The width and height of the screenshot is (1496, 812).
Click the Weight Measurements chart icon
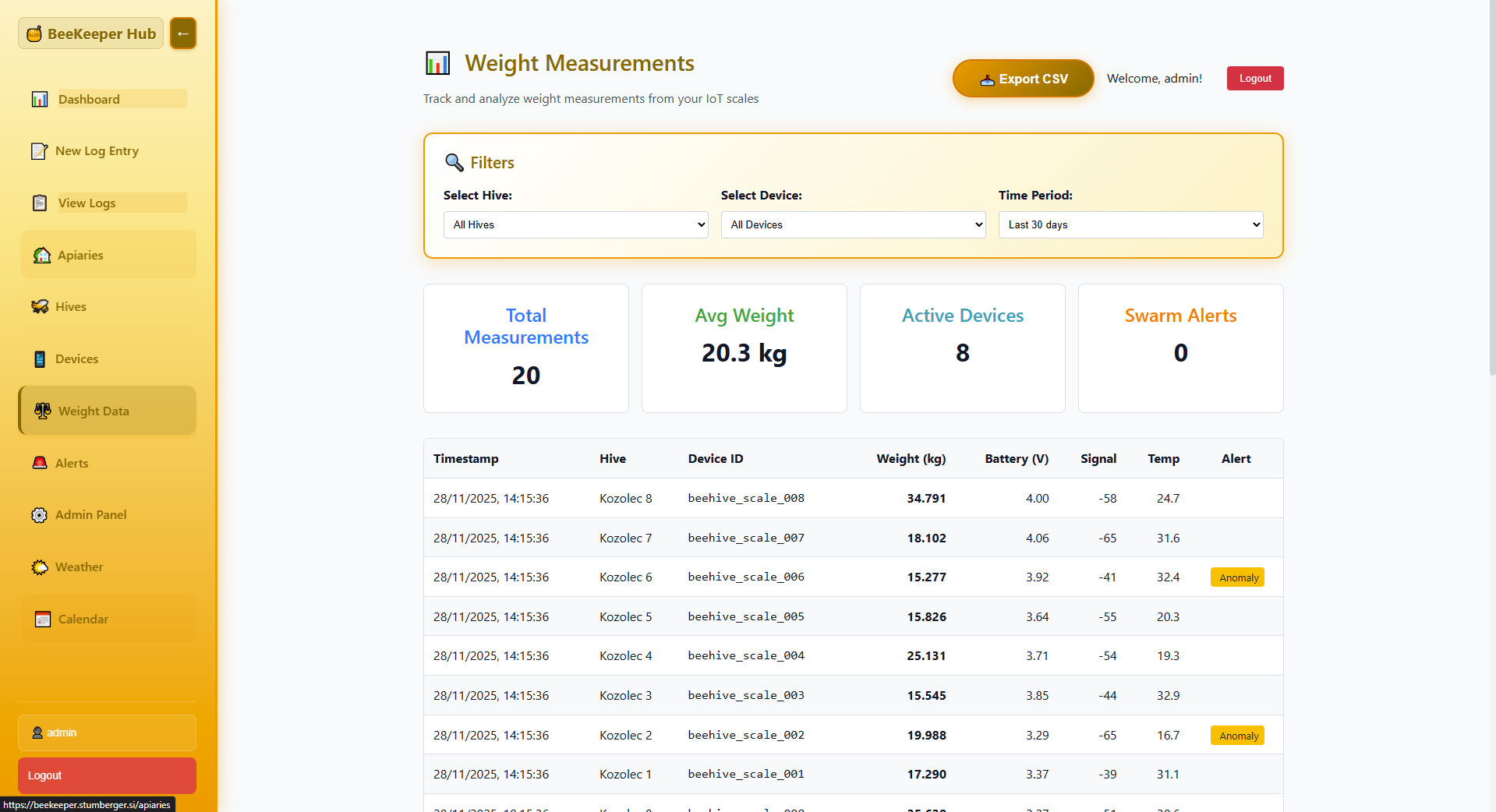coord(438,63)
